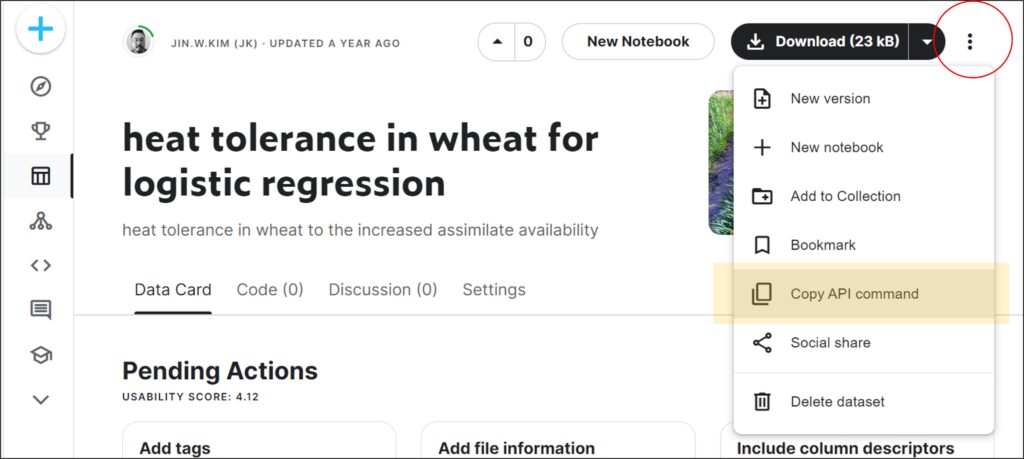The image size is (1024, 459).
Task: Open the compass Home icon in sidebar
Action: 40,86
